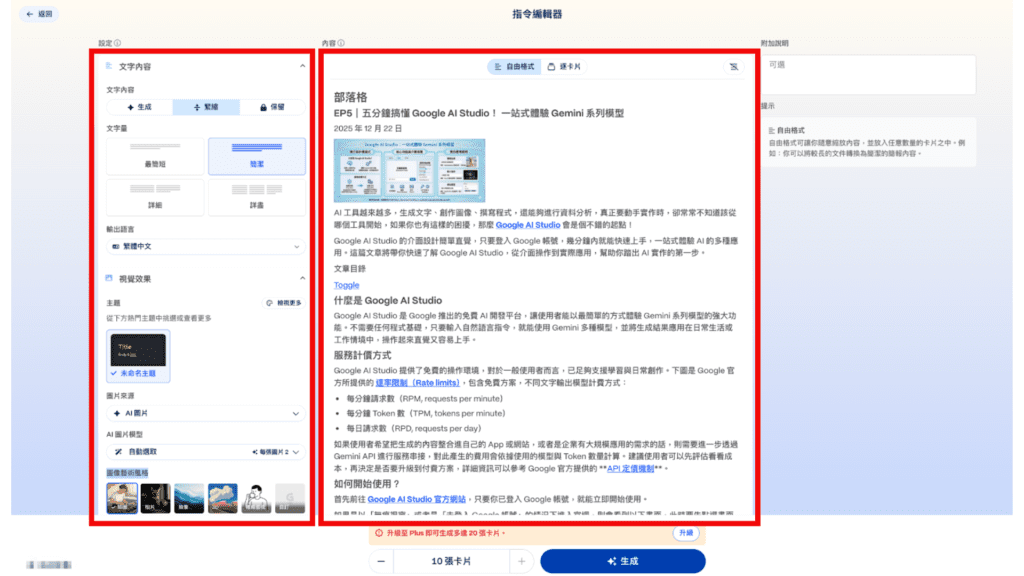Click the blue 生成 generate button

click(622, 562)
